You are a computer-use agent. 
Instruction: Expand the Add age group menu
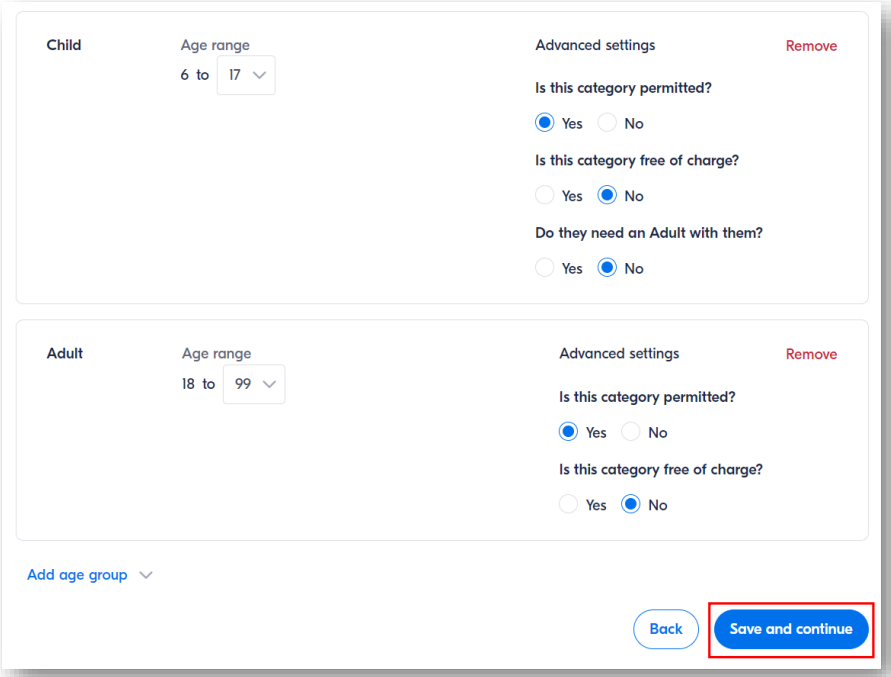coord(78,575)
